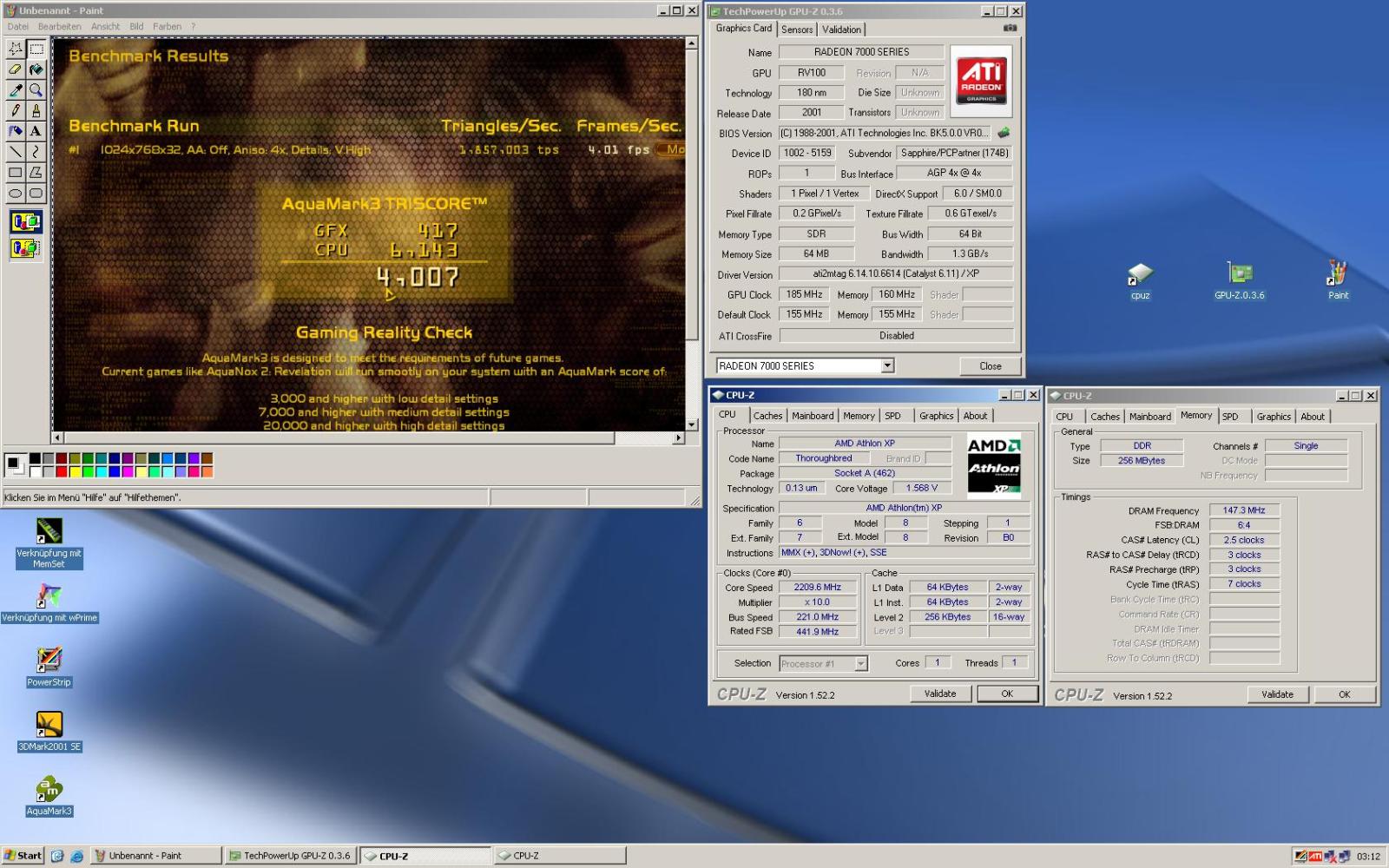Choose the Fill With Color bucket tool
Viewport: 1389px width, 868px height.
pos(36,69)
